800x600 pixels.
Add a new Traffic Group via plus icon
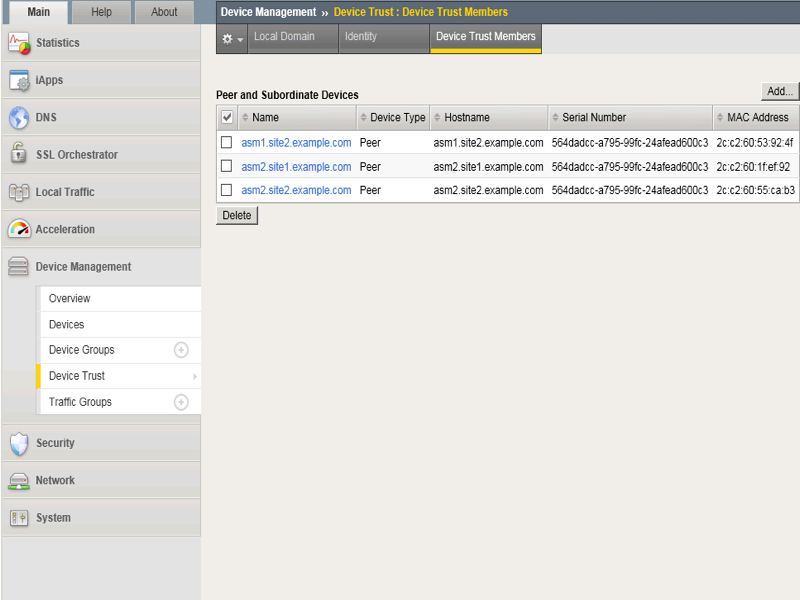(181, 402)
